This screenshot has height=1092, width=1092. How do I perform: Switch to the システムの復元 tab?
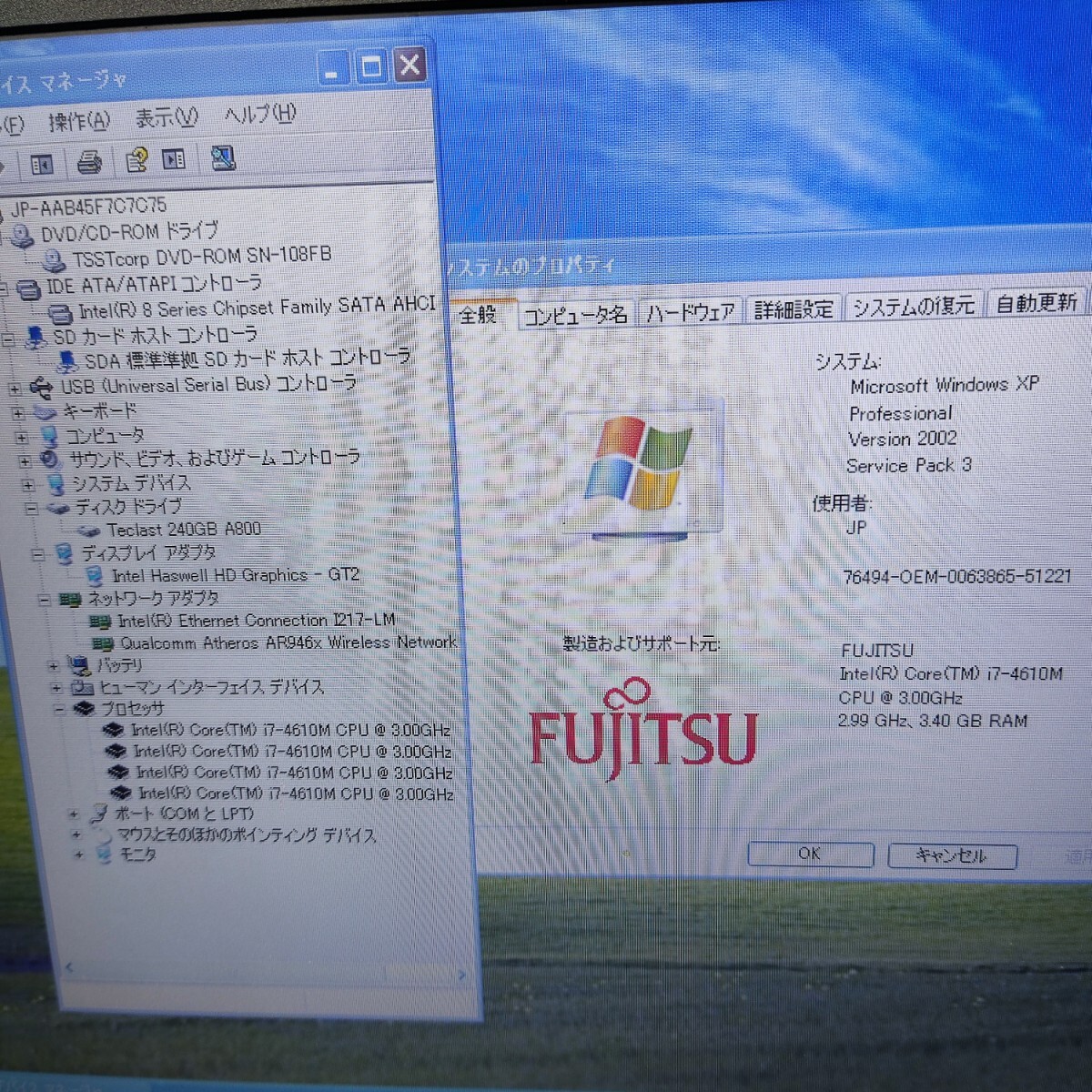point(914,306)
